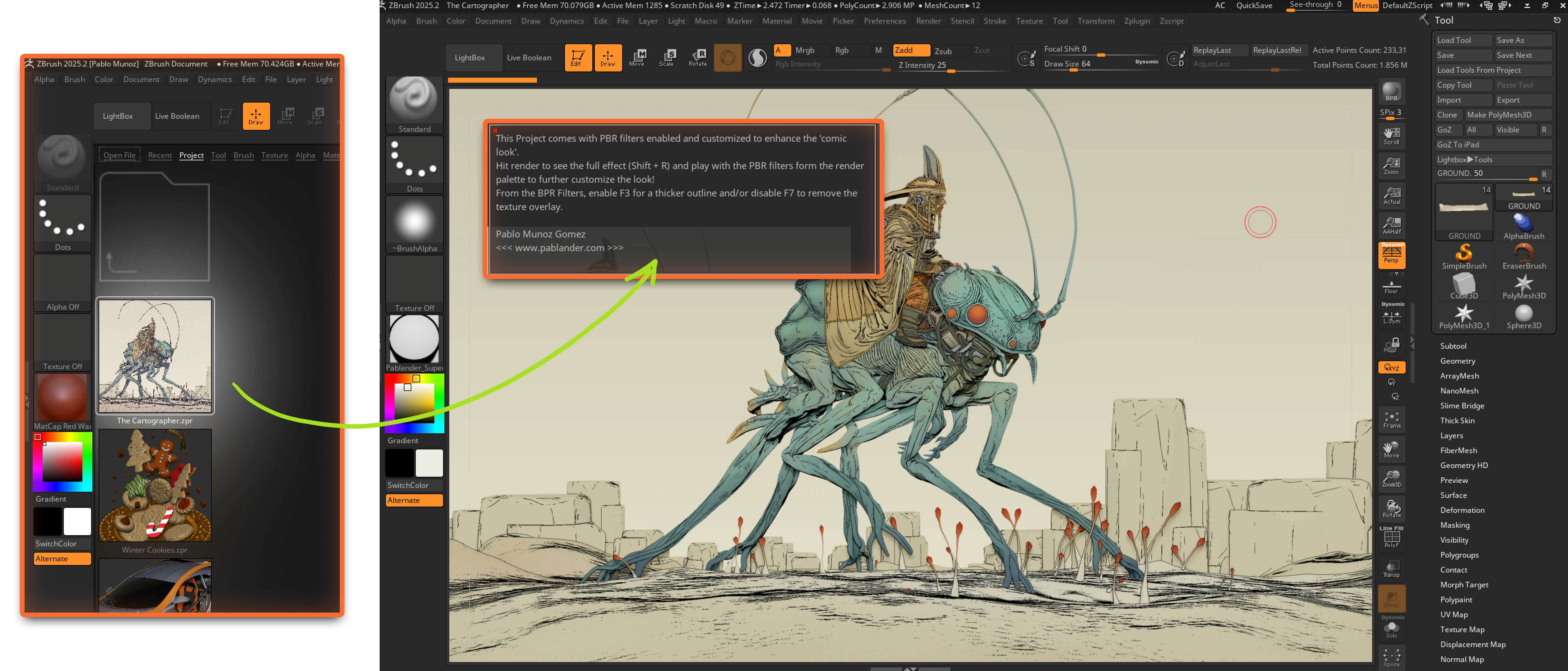Open the BrushAlpha alpha selector
The width and height of the screenshot is (1568, 671).
point(414,224)
